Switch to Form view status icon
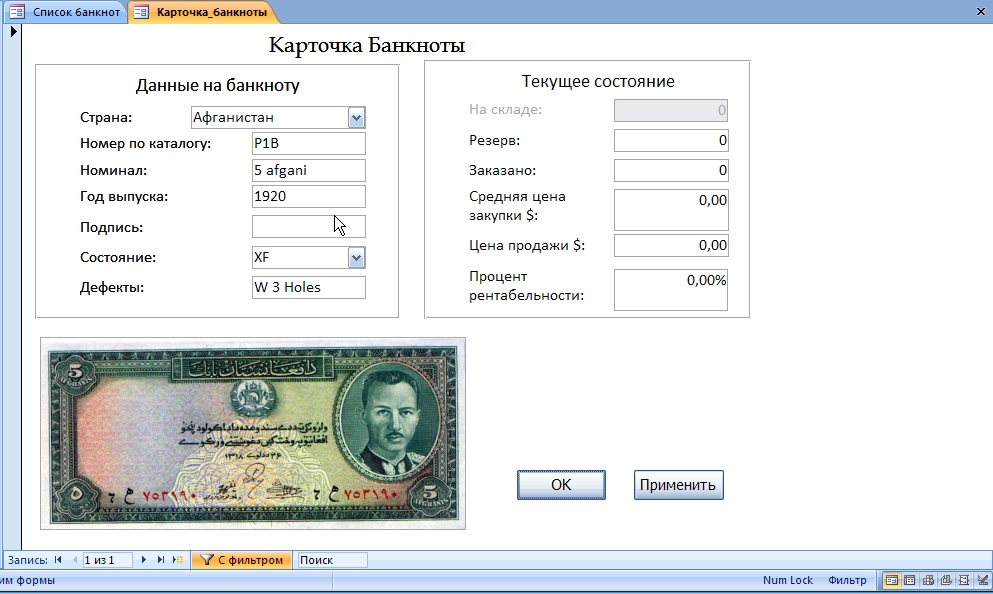Viewport: 993px width, 594px height. [891, 580]
